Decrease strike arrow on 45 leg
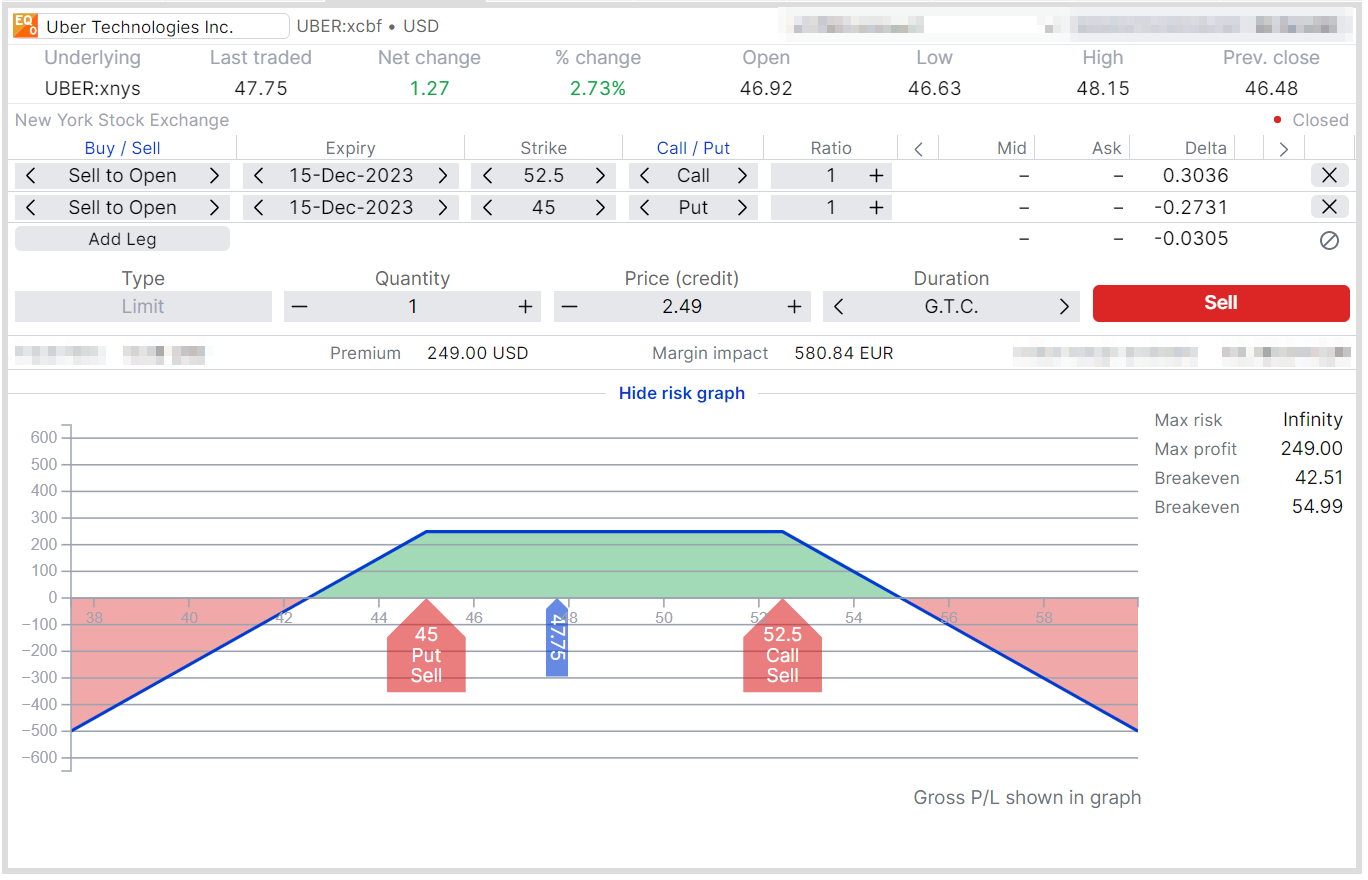Image resolution: width=1368 pixels, height=880 pixels. [x=487, y=208]
